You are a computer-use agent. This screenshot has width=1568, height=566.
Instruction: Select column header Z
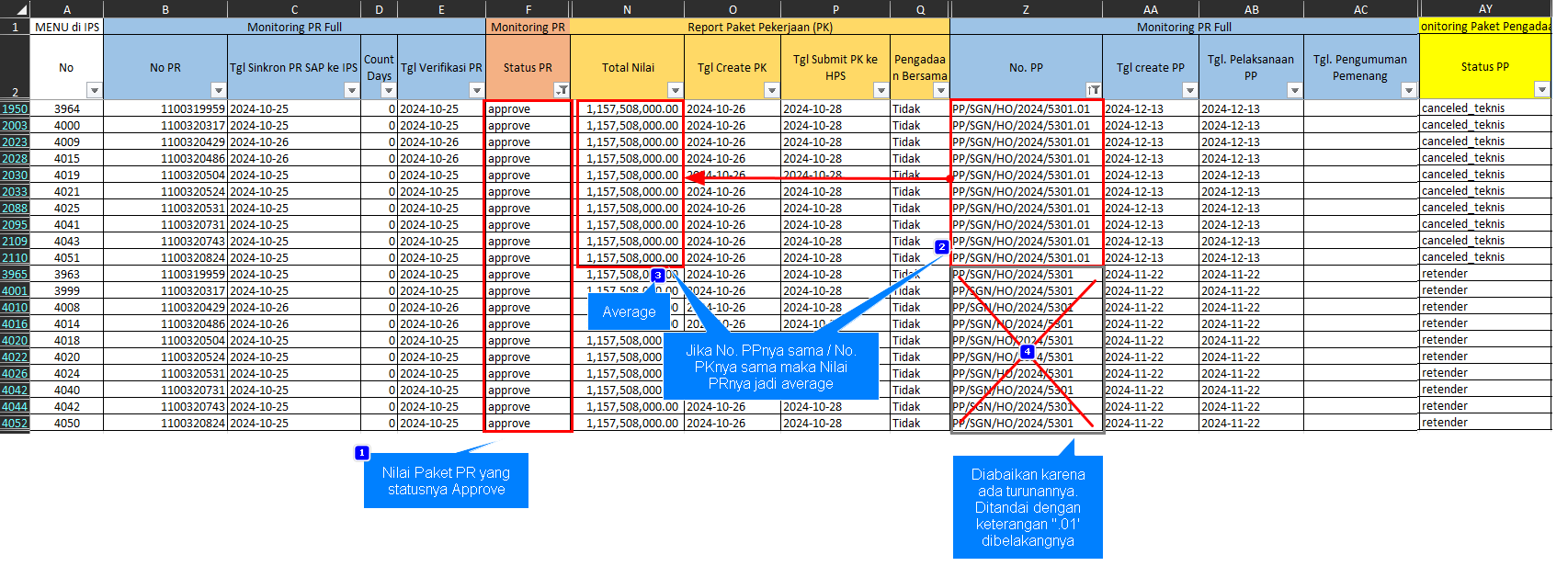(x=1026, y=9)
